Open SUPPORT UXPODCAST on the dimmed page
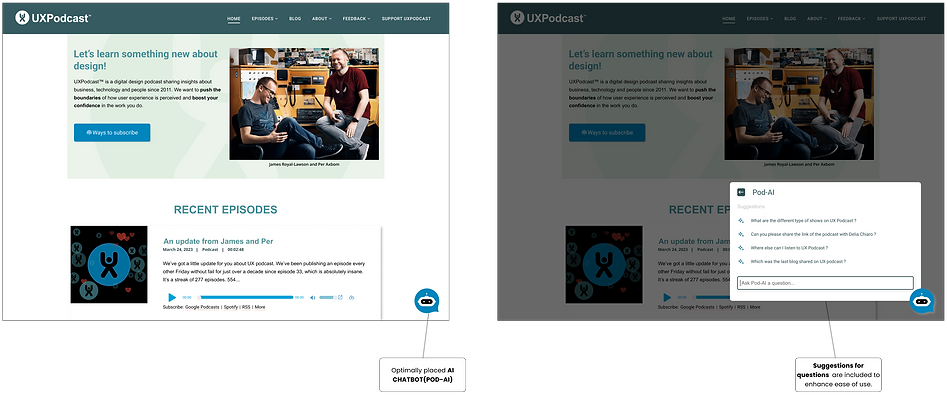This screenshot has width=947, height=395. (x=902, y=19)
